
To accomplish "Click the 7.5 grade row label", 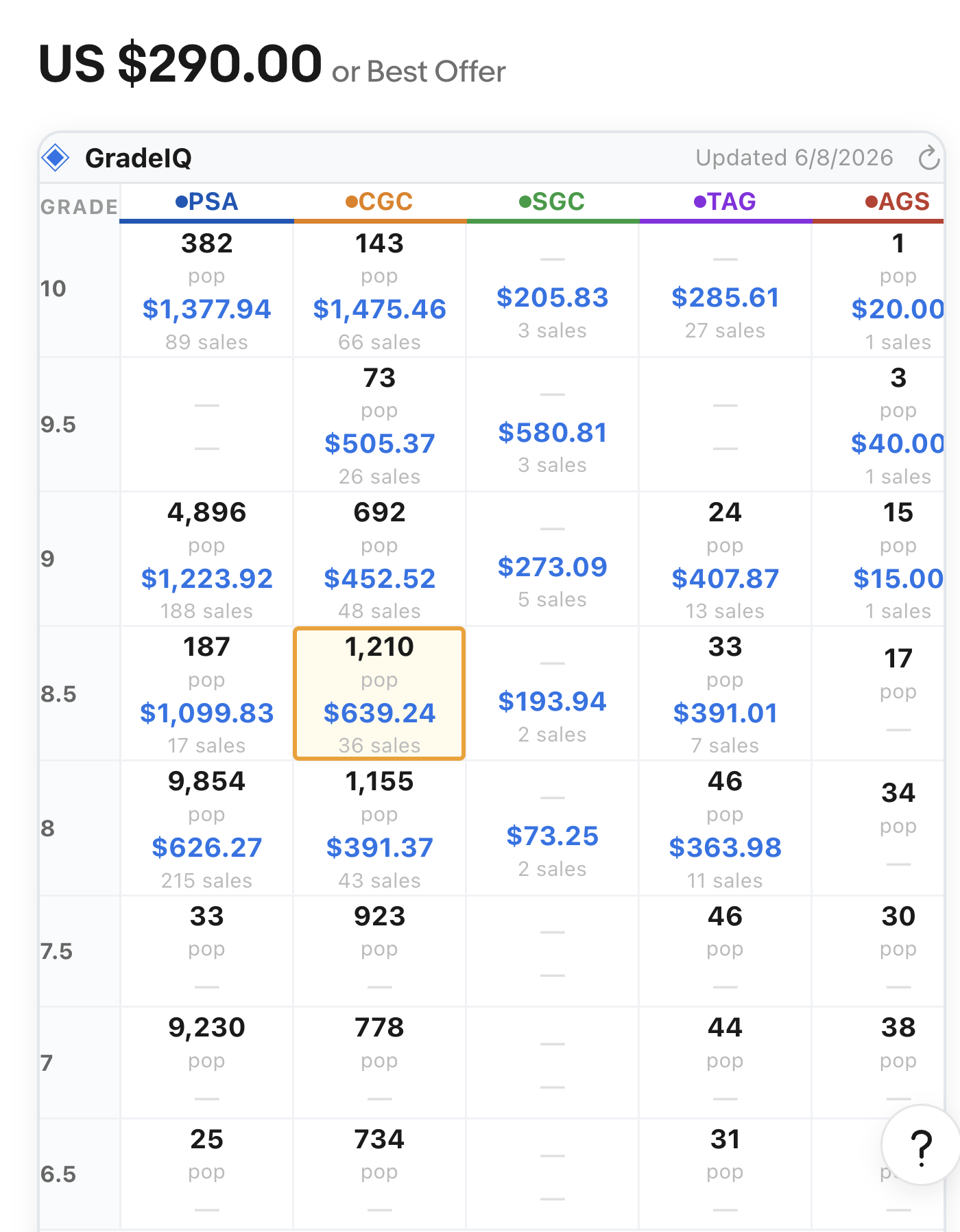I will [57, 951].
